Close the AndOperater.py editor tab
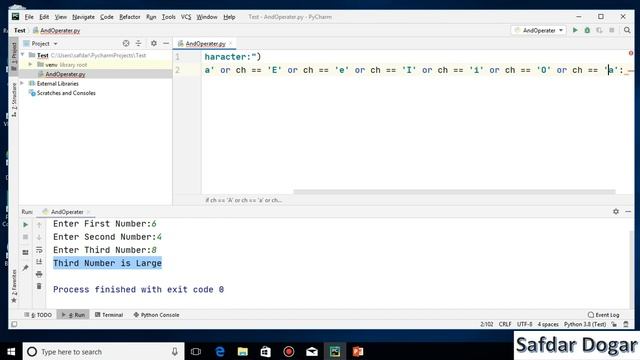The width and height of the screenshot is (640, 360). [231, 43]
